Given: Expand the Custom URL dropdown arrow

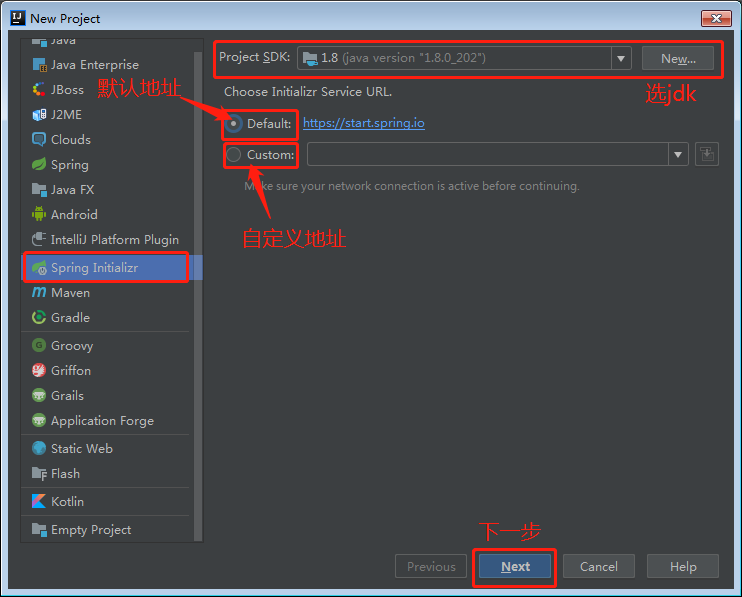Looking at the screenshot, I should (678, 154).
